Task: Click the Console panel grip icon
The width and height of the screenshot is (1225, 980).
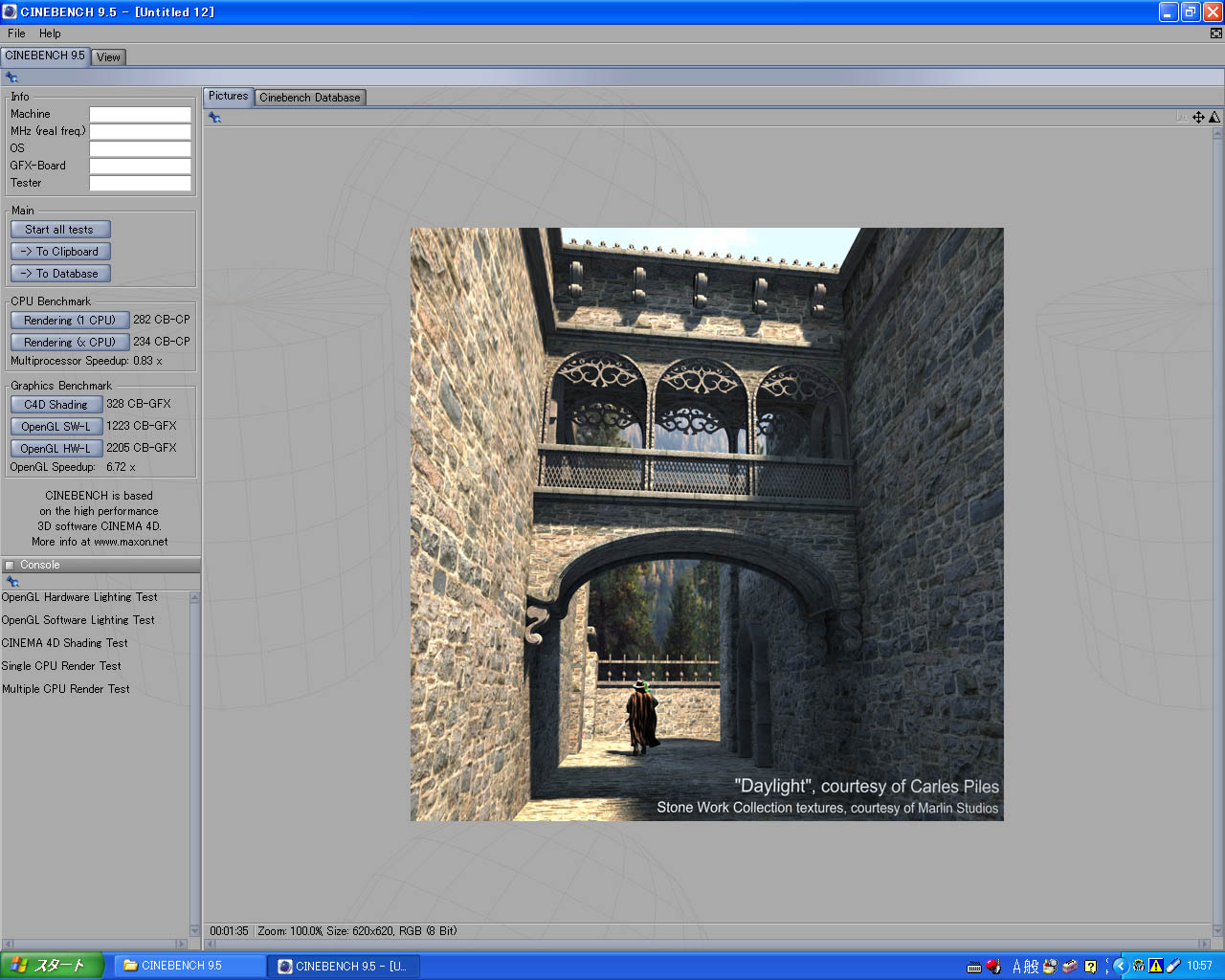Action: point(10,566)
